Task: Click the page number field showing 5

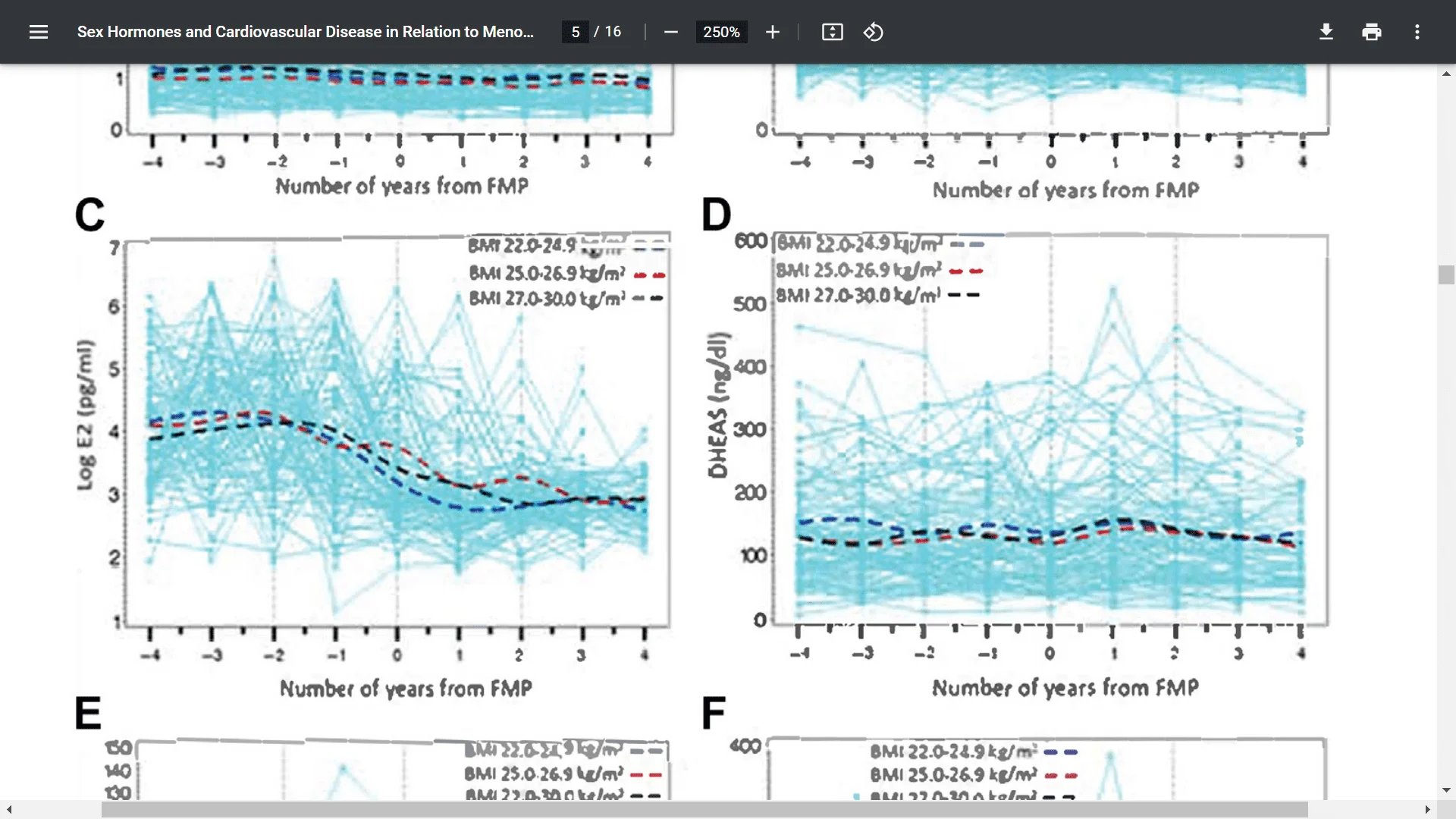Action: click(x=576, y=32)
